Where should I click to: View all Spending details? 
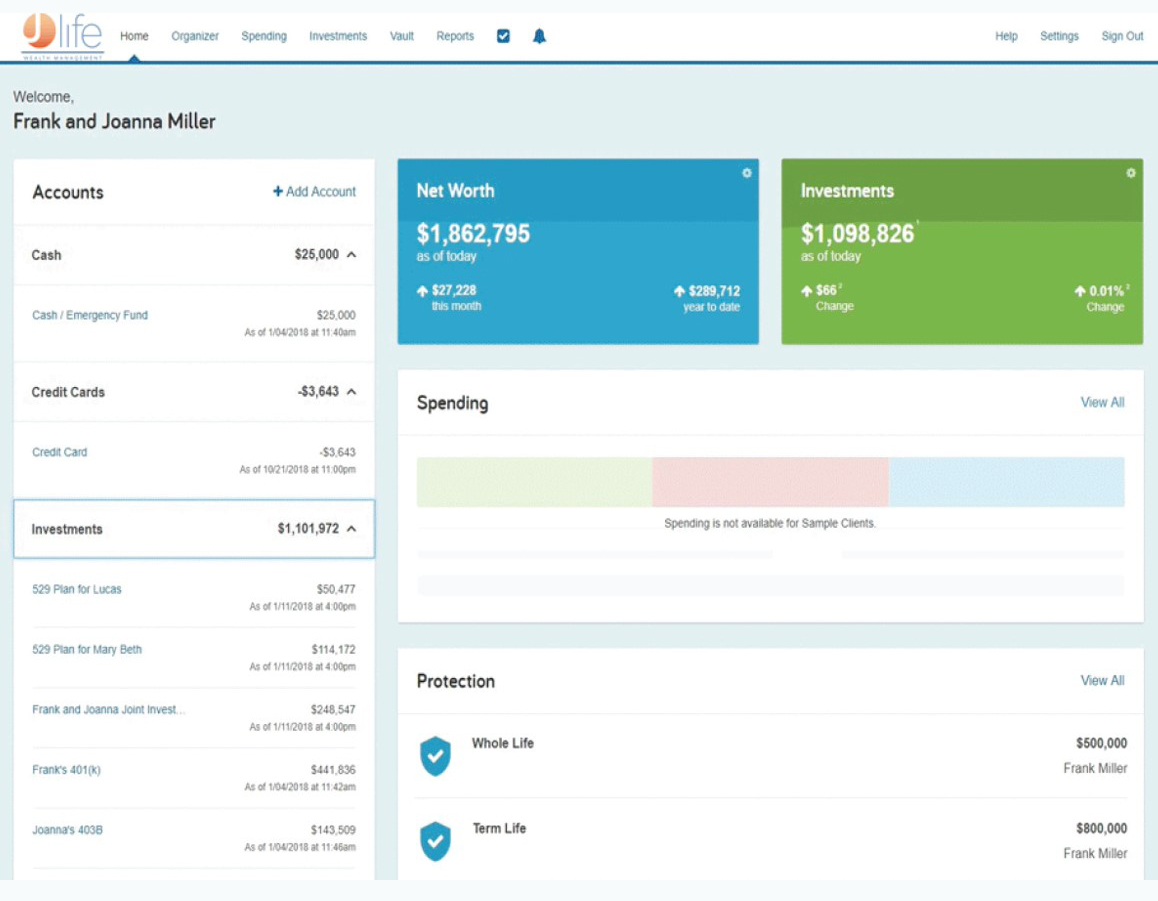(x=1102, y=402)
